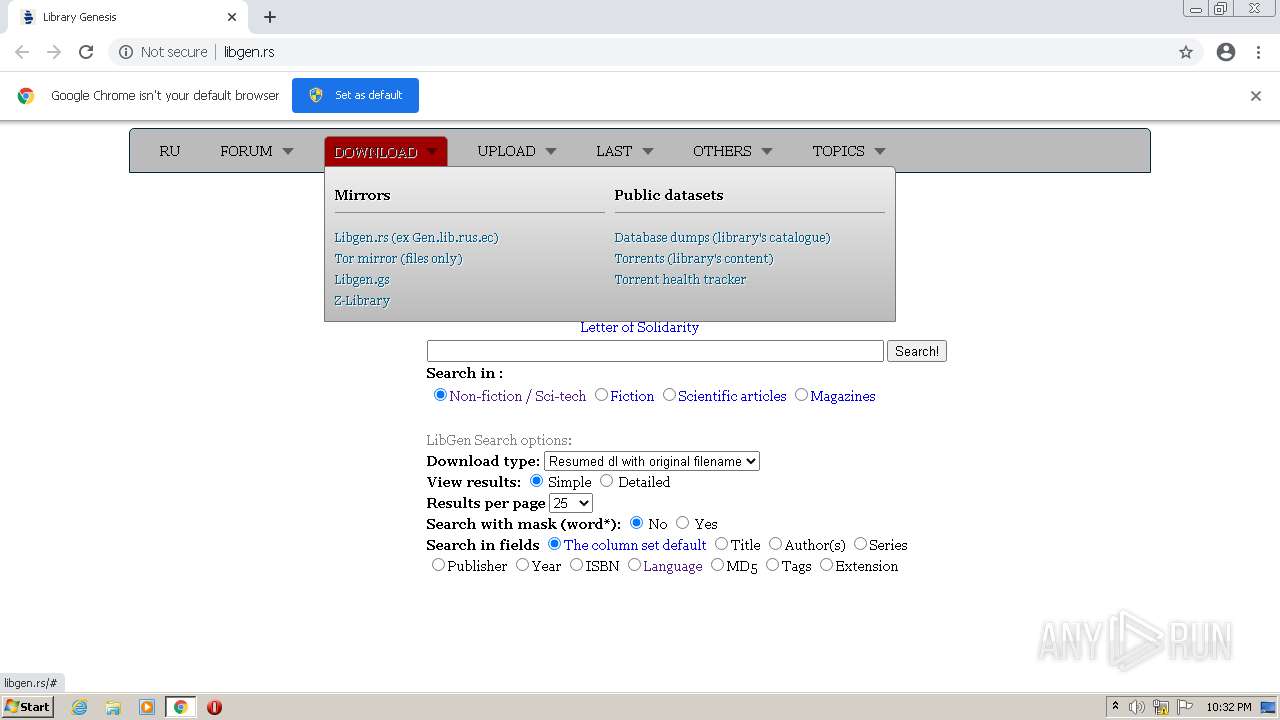Select The column set default radio
Screen dimensions: 1280x720
coord(554,544)
